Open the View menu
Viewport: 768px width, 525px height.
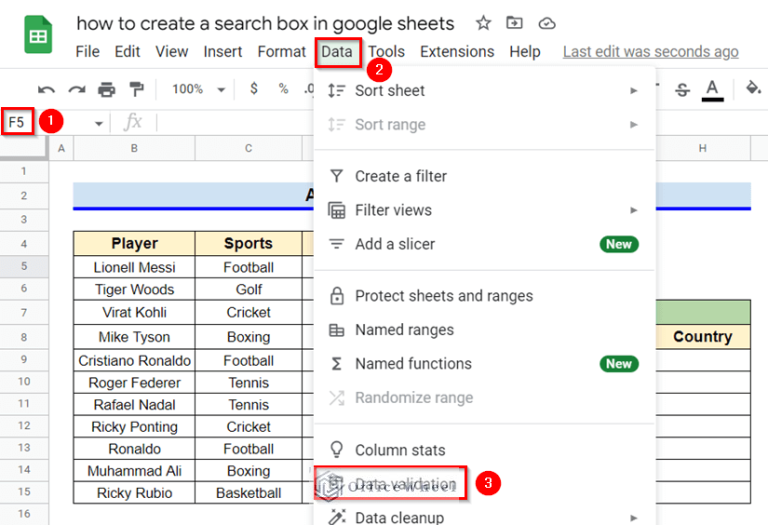tap(171, 51)
